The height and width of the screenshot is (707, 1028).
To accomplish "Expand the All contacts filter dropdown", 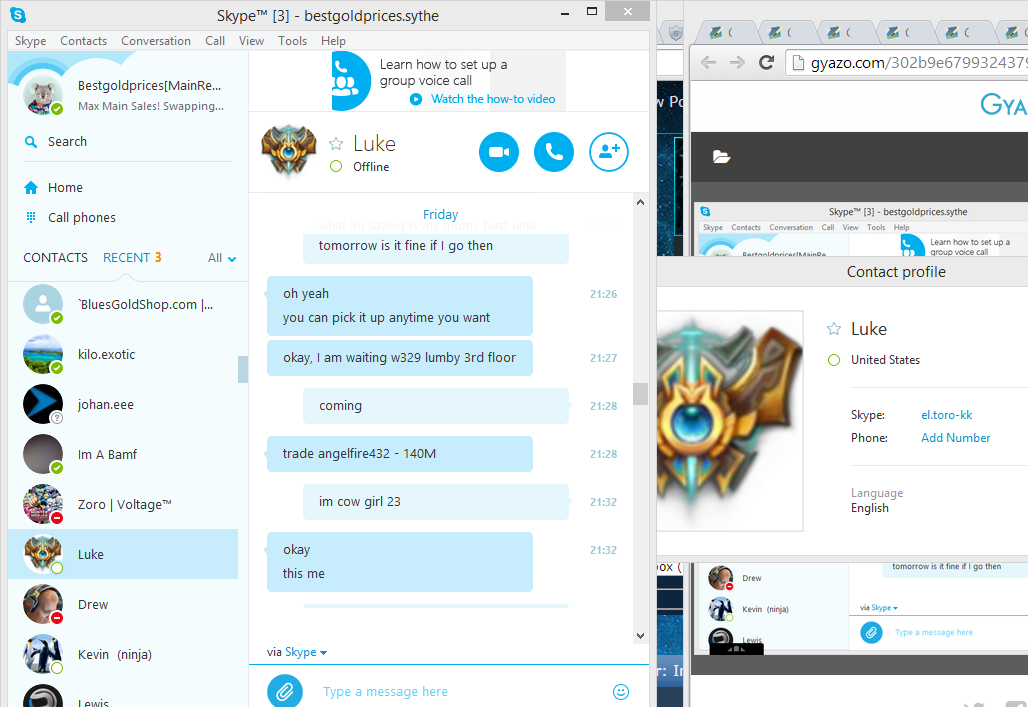I will (x=222, y=258).
